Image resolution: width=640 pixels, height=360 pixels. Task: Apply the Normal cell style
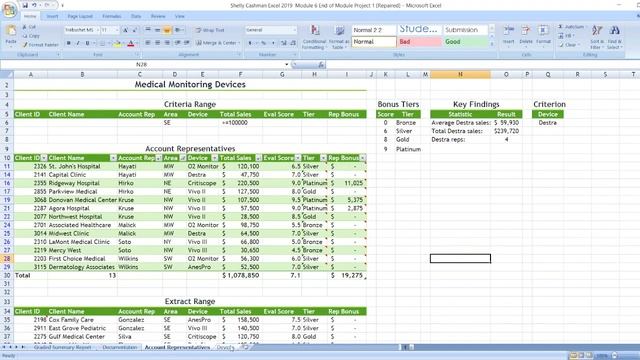pos(374,42)
